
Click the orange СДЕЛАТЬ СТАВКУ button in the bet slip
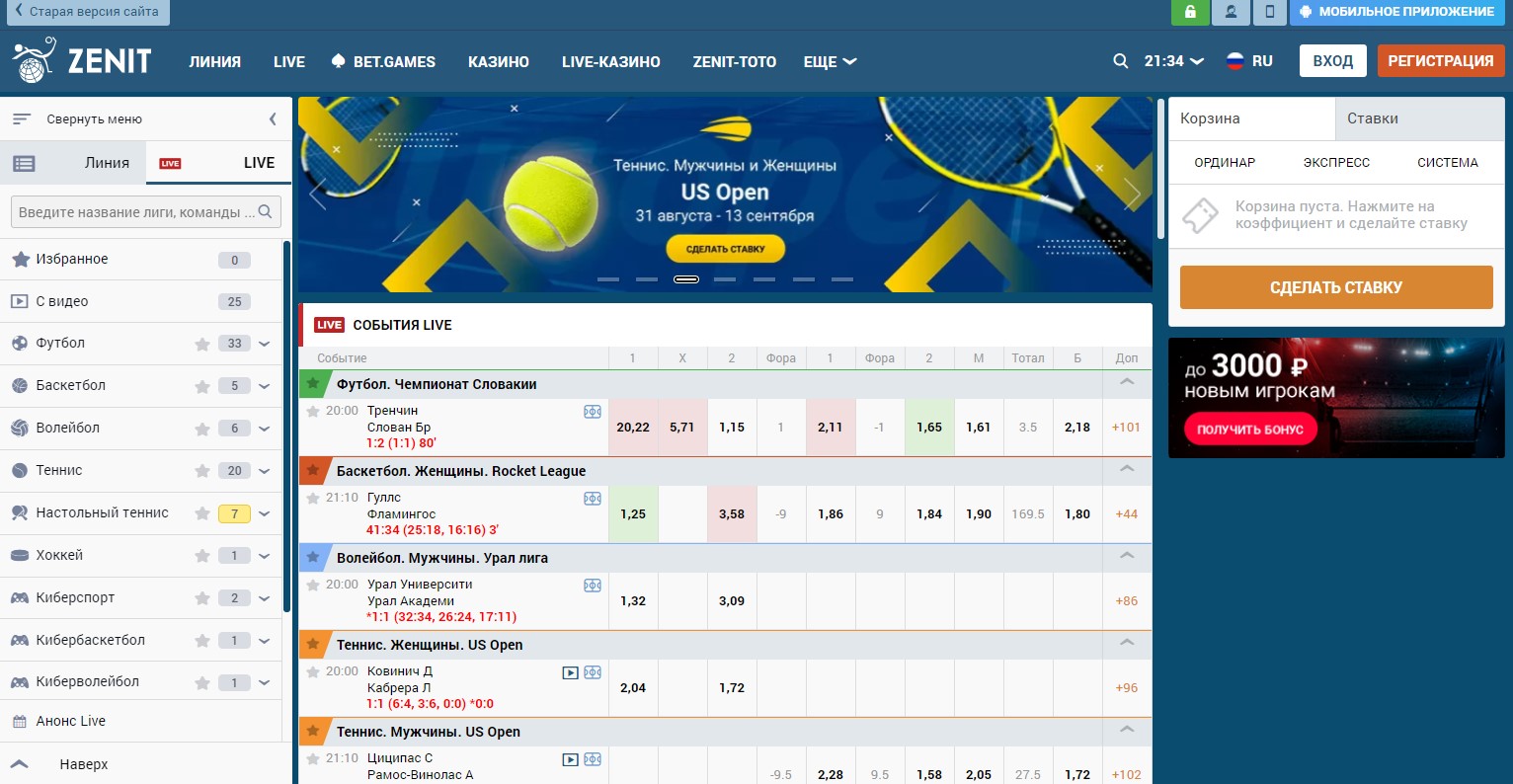[x=1336, y=287]
